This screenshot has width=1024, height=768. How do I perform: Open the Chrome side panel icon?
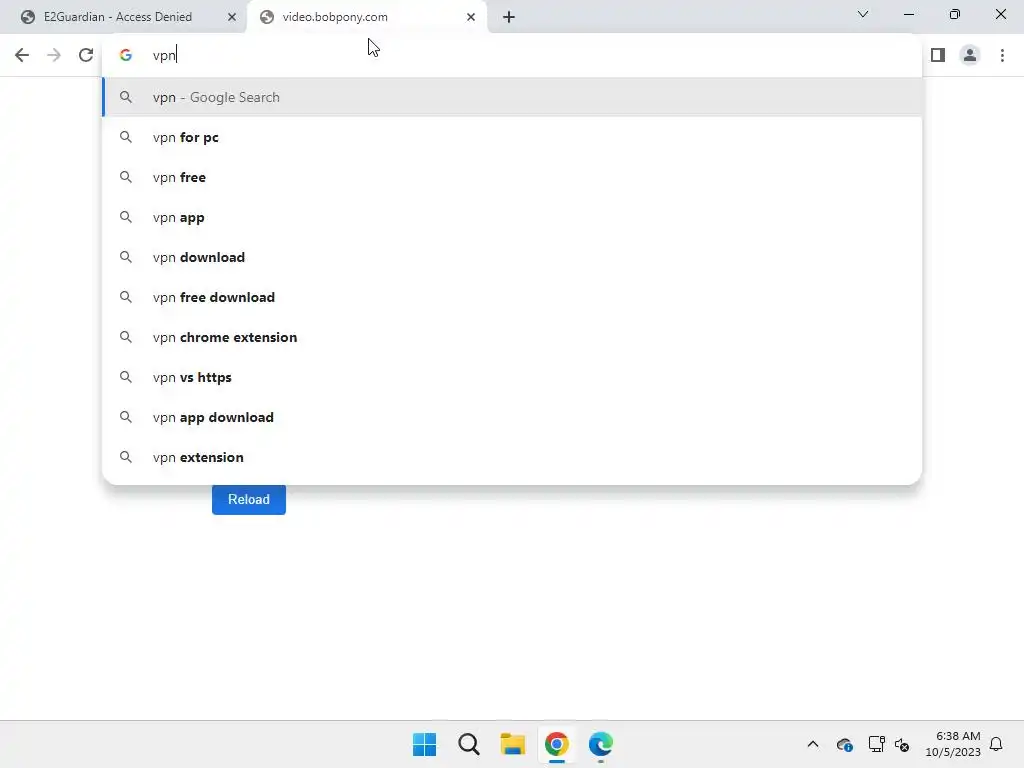(x=938, y=55)
